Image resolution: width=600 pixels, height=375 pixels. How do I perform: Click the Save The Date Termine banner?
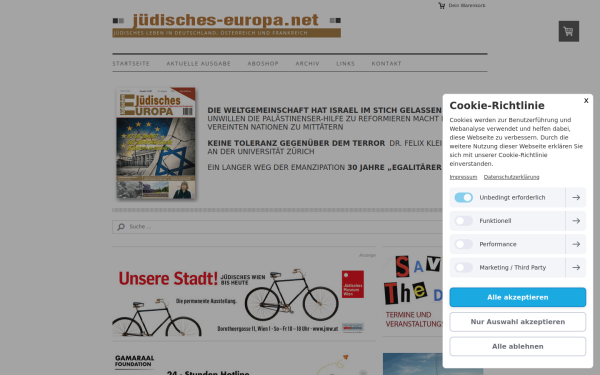(413, 292)
